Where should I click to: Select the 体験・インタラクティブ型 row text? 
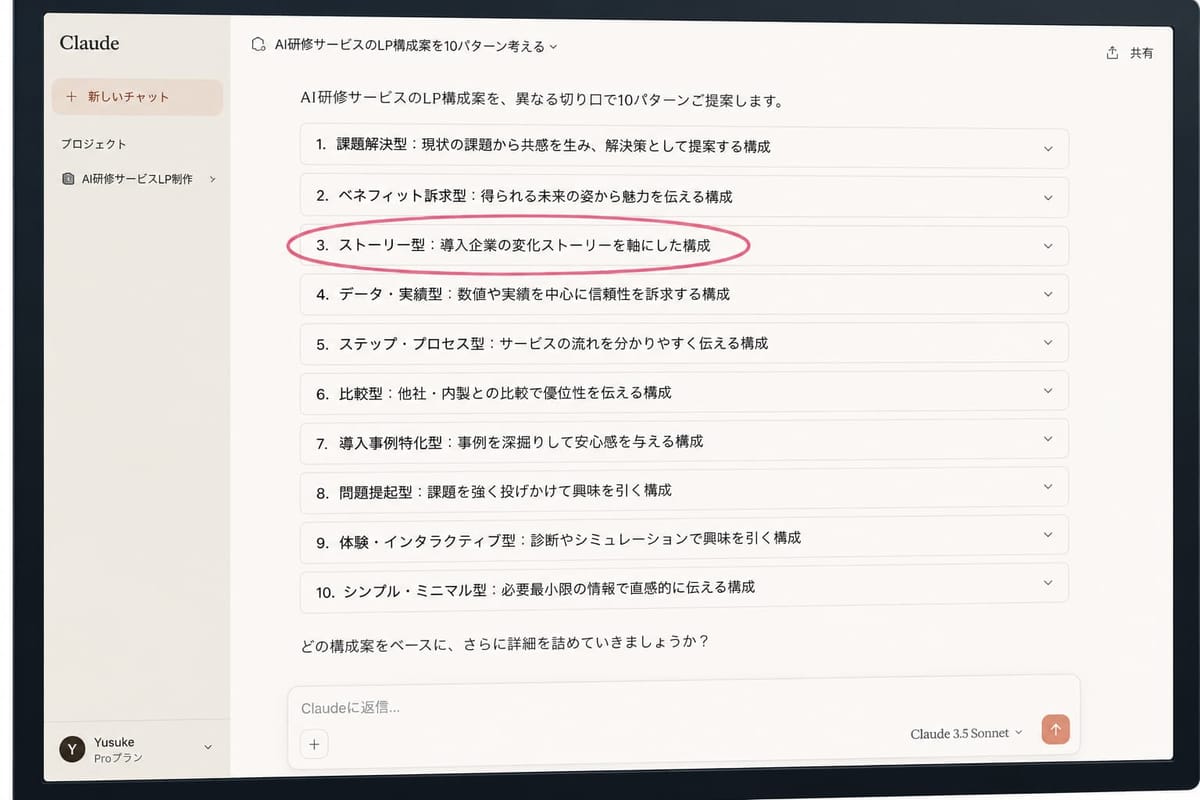click(x=558, y=538)
